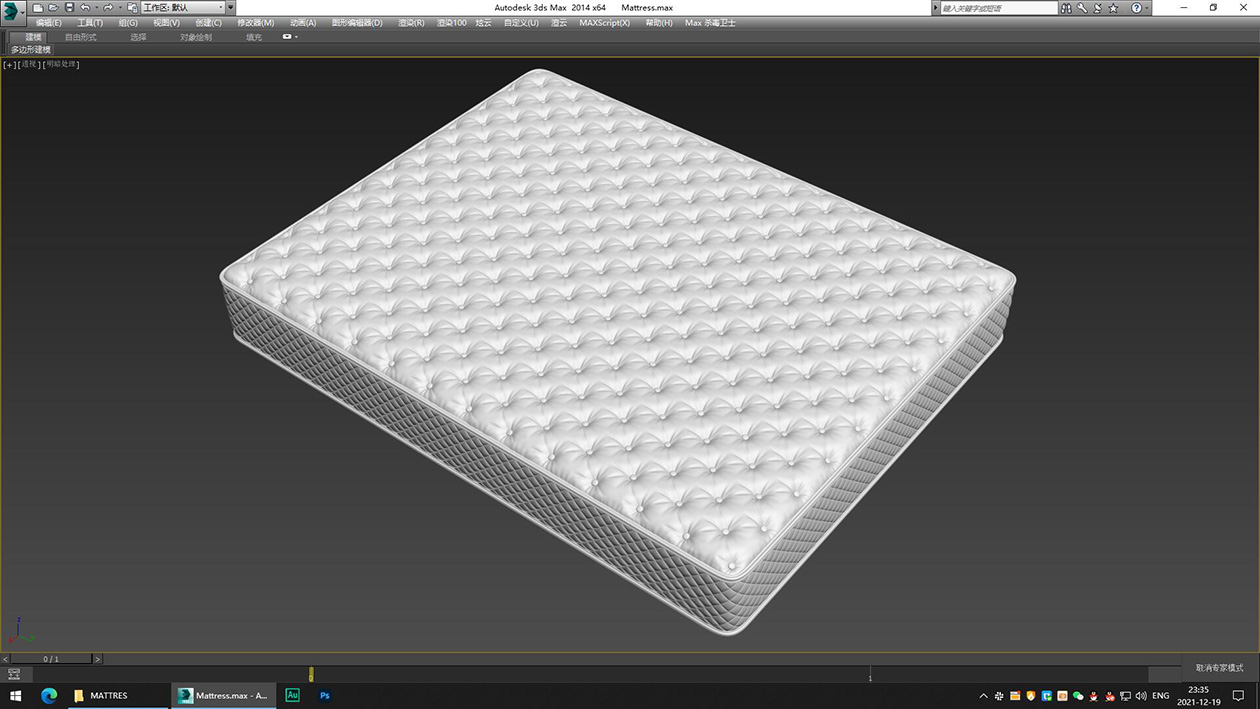The image size is (1260, 709).
Task: Step the time slider forward one frame
Action: (x=97, y=659)
